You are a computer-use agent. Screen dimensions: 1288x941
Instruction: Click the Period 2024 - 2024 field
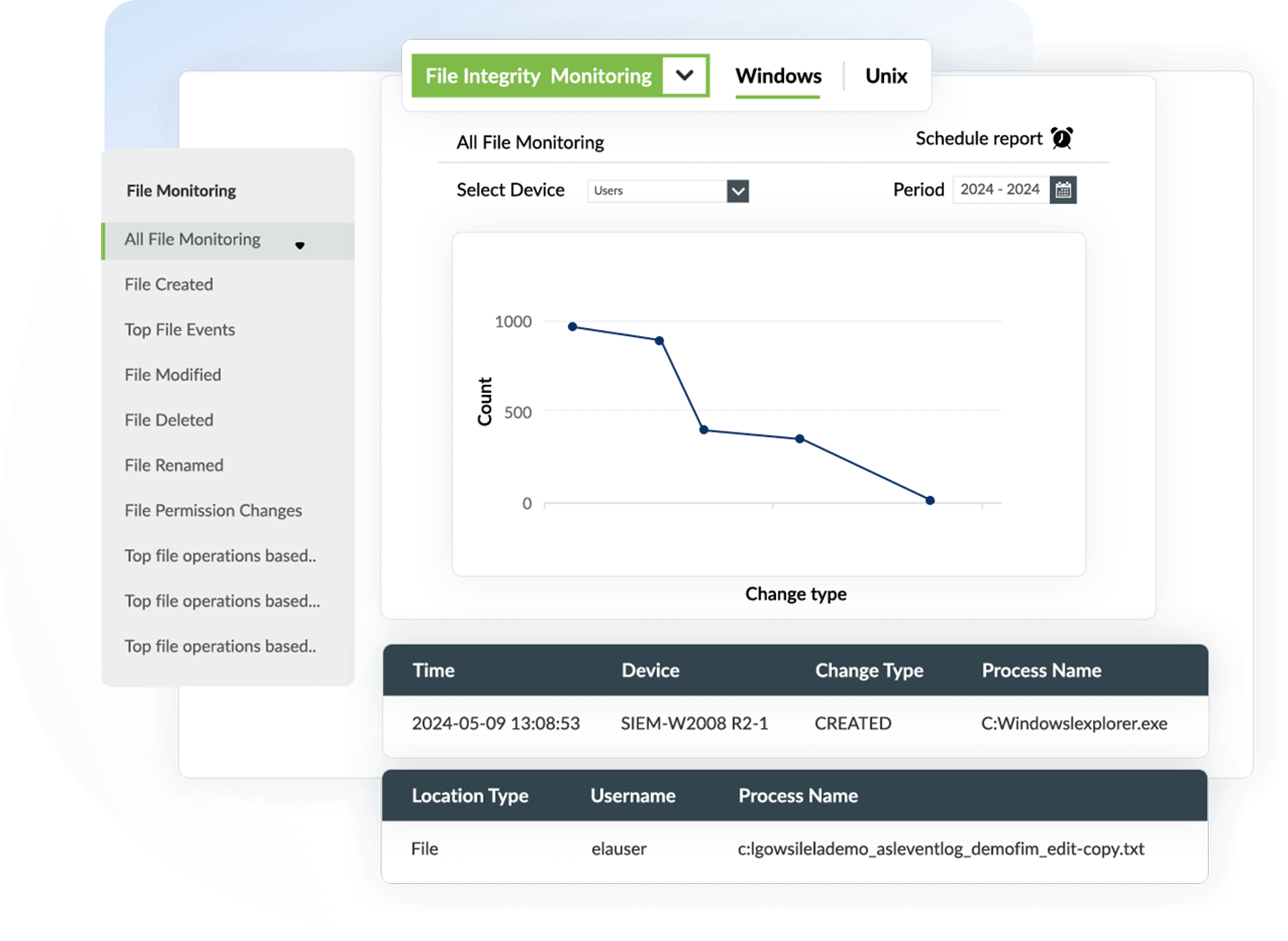pyautogui.click(x=1000, y=189)
